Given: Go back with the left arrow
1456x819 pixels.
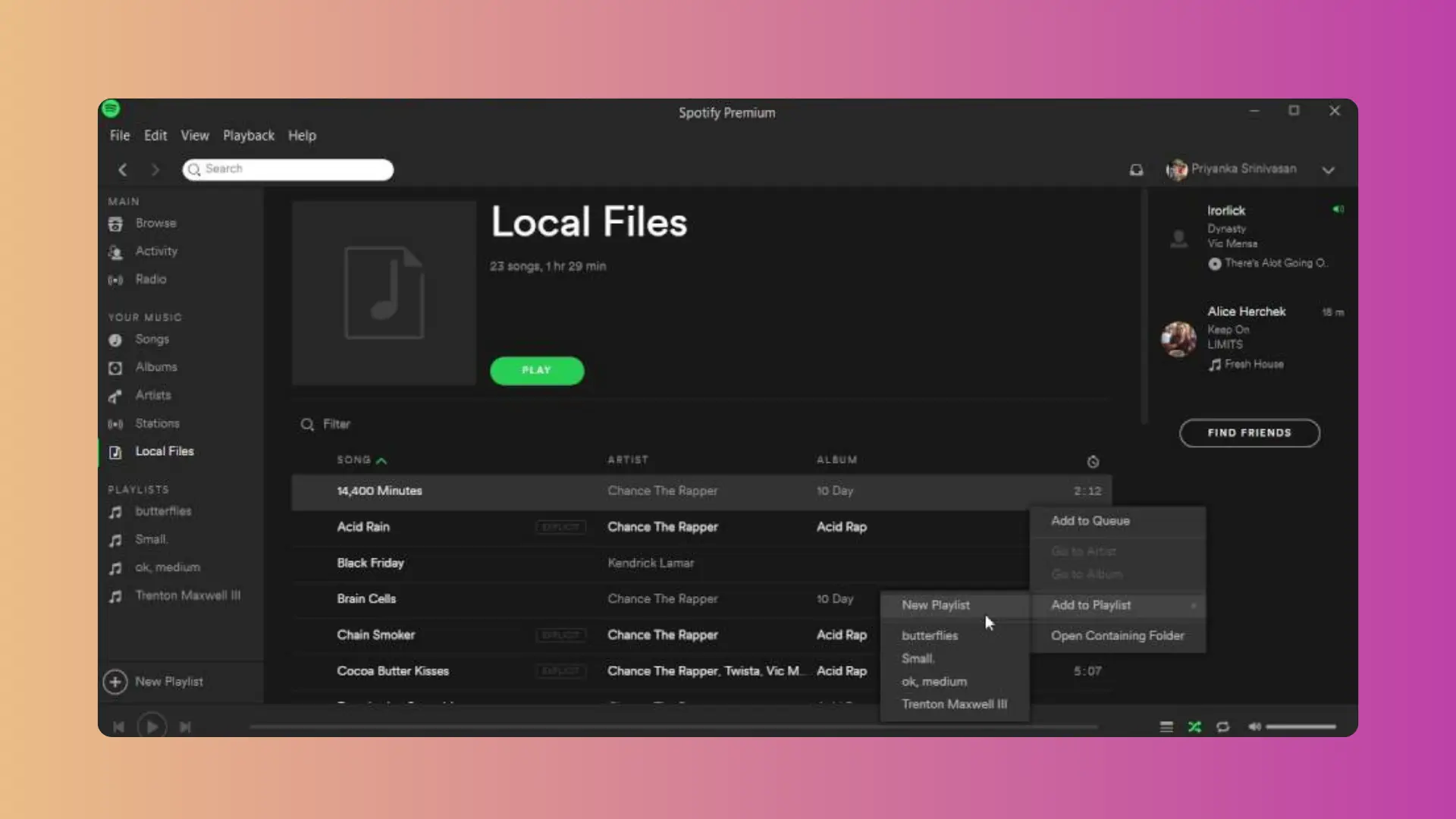Looking at the screenshot, I should tap(123, 170).
